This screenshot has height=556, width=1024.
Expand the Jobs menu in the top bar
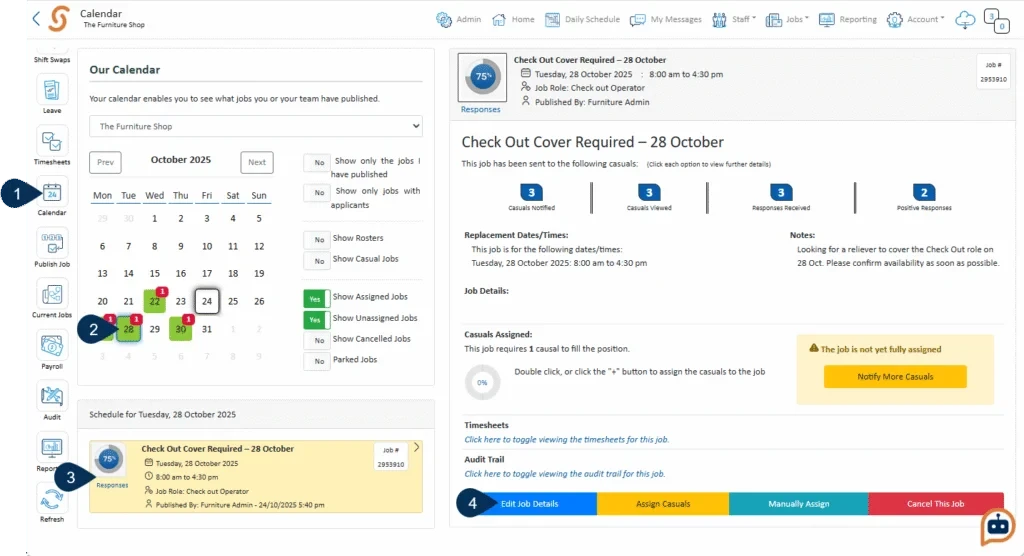click(787, 20)
